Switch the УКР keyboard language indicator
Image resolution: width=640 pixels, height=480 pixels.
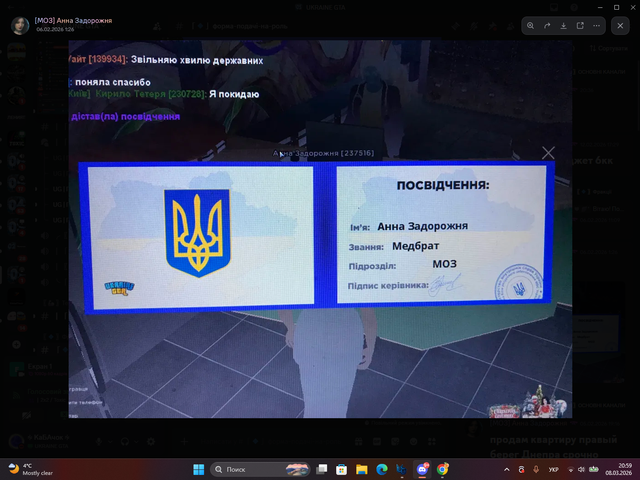pos(553,470)
